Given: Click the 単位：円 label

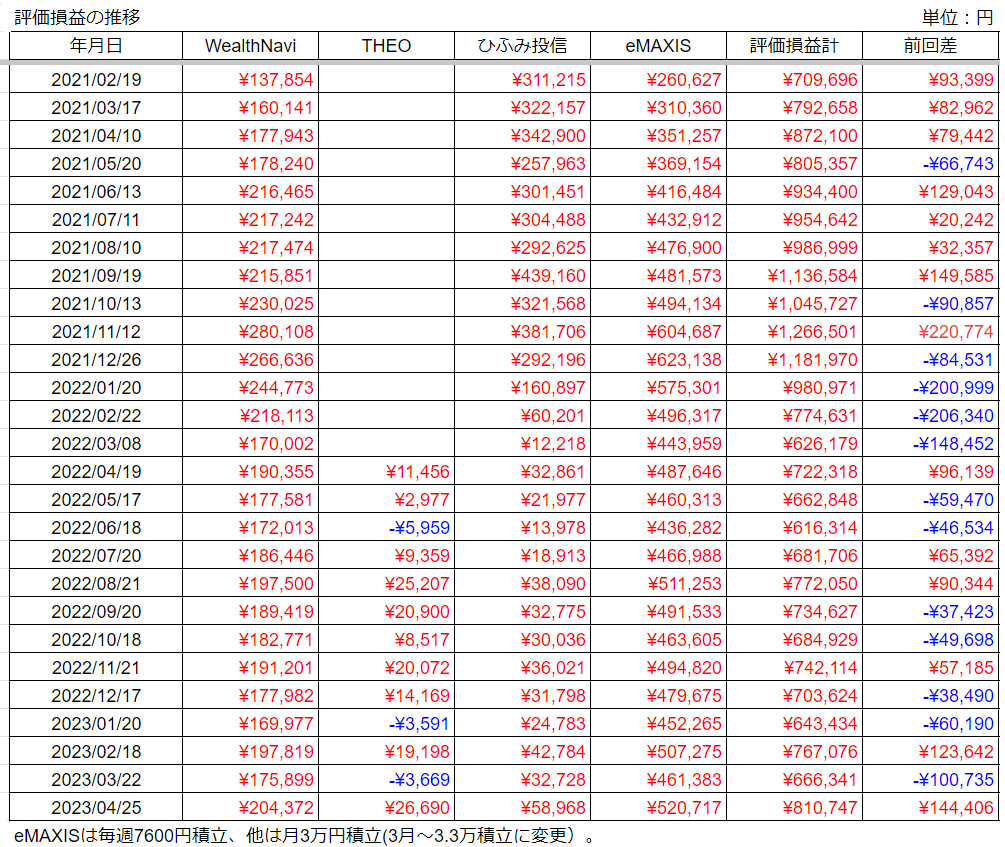Looking at the screenshot, I should coord(958,17).
